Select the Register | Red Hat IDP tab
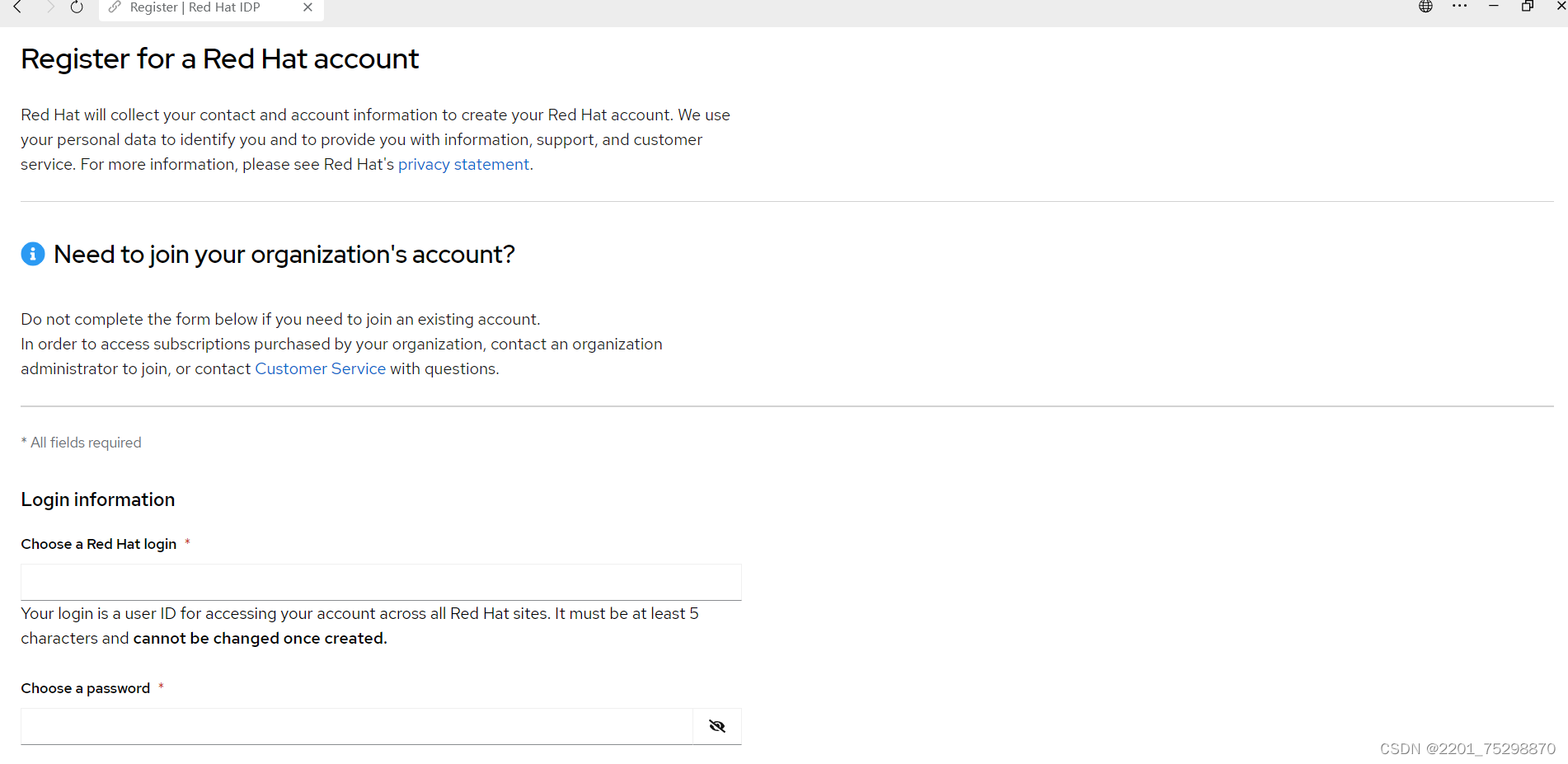This screenshot has width=1568, height=764. click(x=211, y=7)
